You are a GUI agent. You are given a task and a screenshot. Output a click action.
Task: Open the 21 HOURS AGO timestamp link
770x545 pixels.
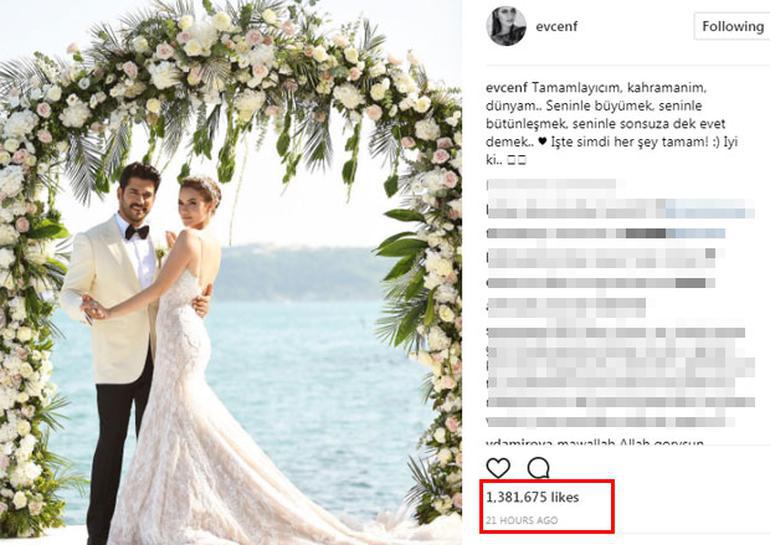(522, 520)
